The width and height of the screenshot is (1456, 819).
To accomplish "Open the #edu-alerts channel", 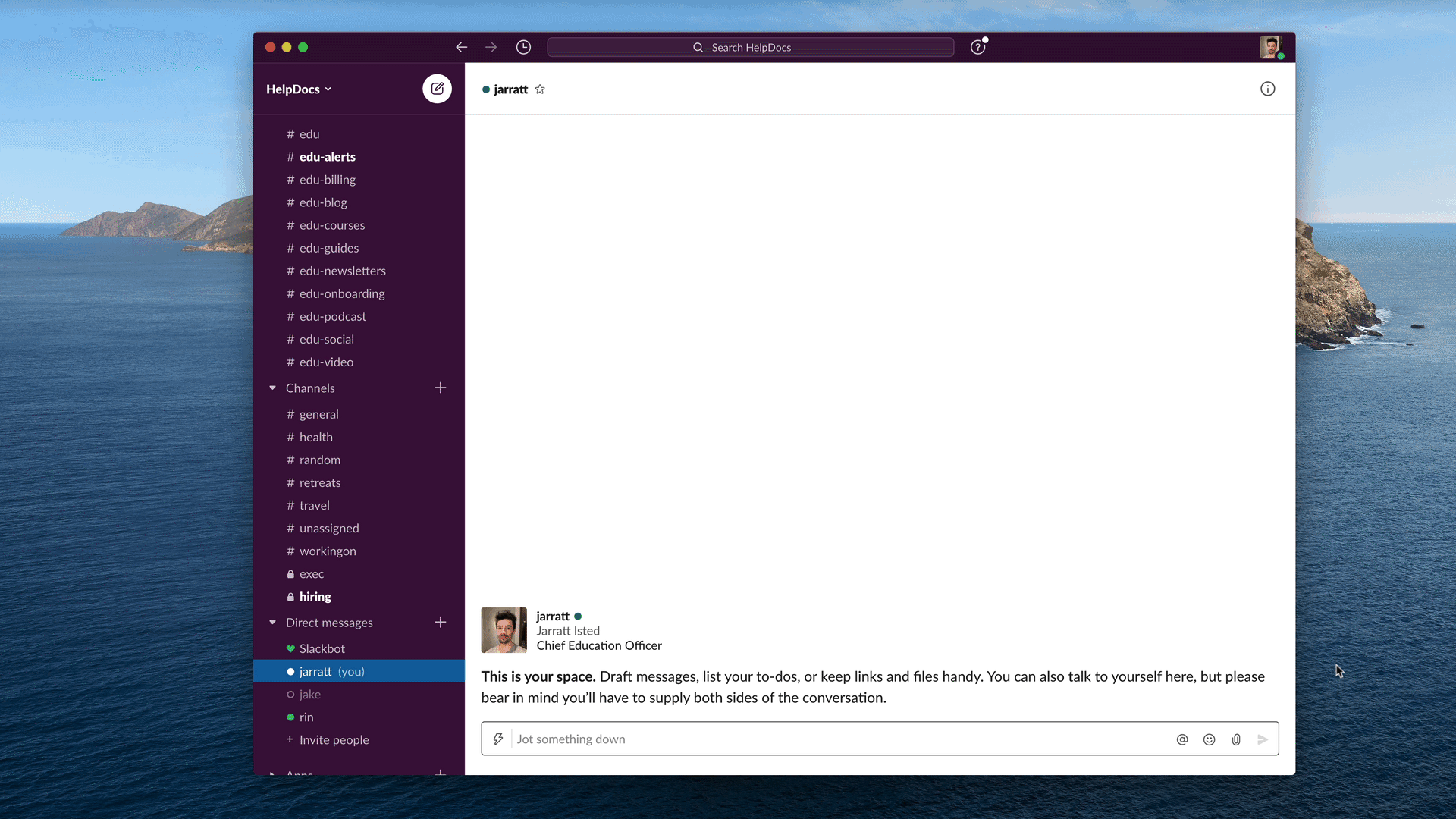I will (x=359, y=156).
